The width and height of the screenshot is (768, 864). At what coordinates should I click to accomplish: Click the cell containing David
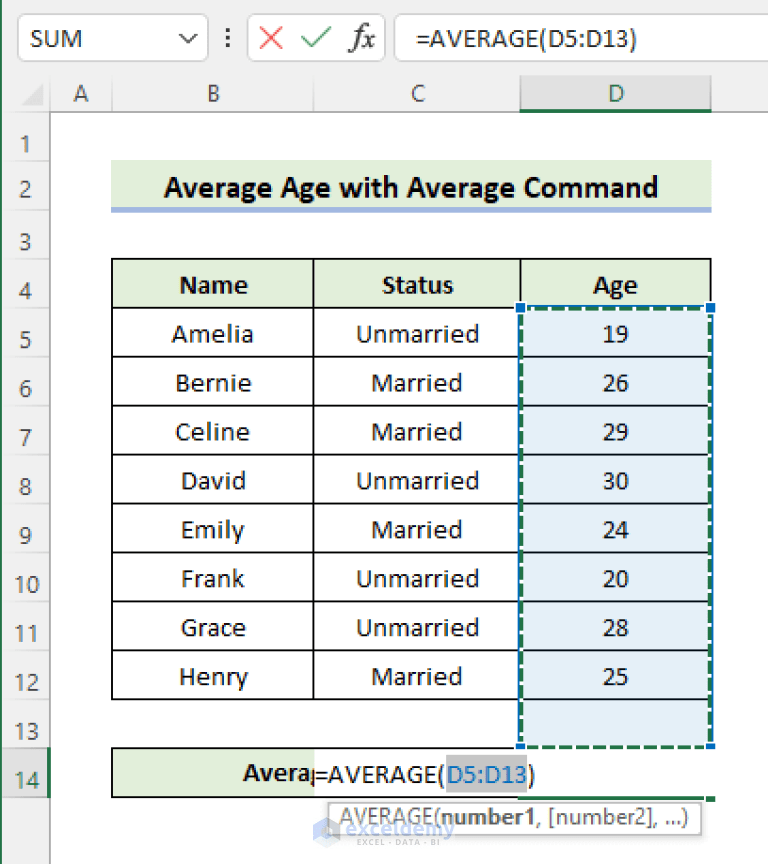click(x=213, y=480)
